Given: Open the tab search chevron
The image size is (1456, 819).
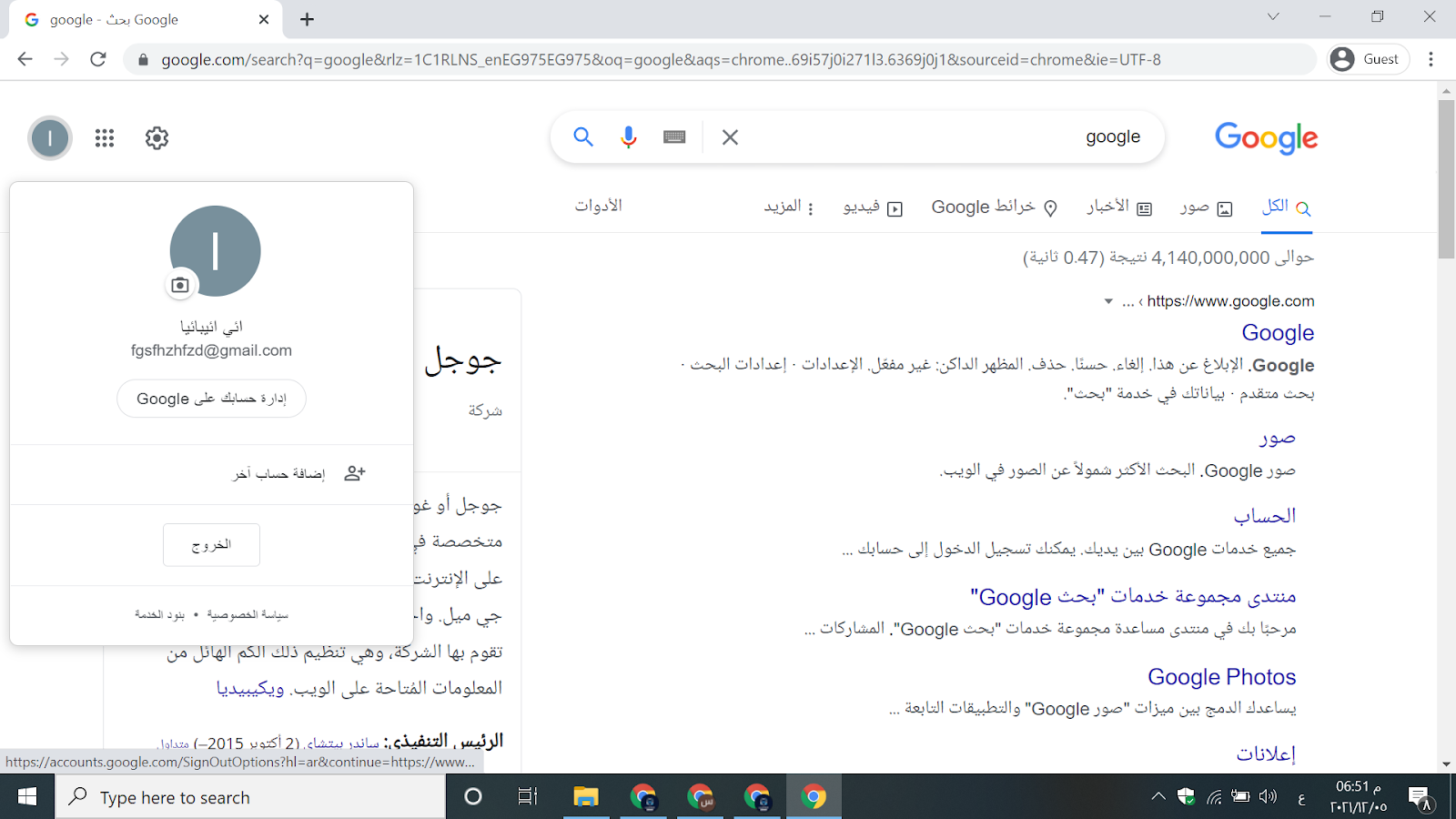Looking at the screenshot, I should tap(1273, 16).
